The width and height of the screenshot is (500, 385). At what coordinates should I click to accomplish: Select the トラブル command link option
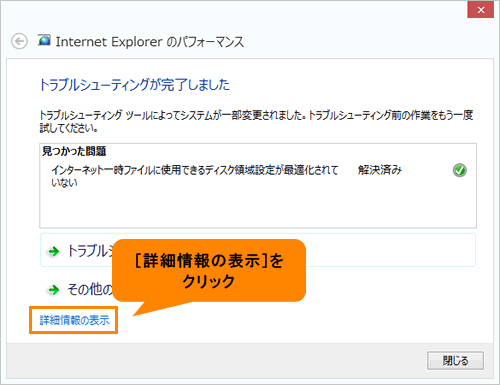[258, 250]
